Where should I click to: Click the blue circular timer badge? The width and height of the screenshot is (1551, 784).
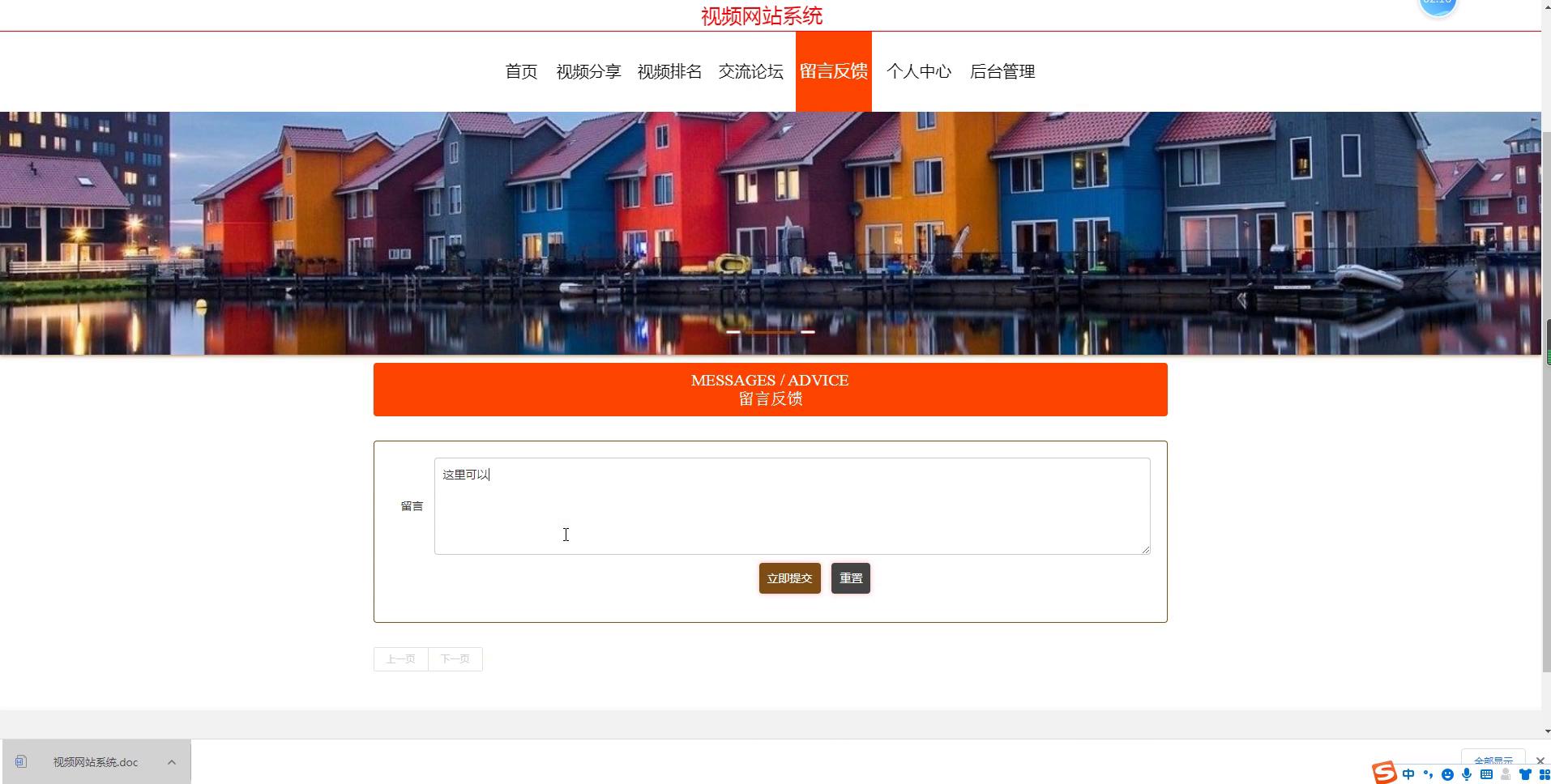pyautogui.click(x=1438, y=5)
